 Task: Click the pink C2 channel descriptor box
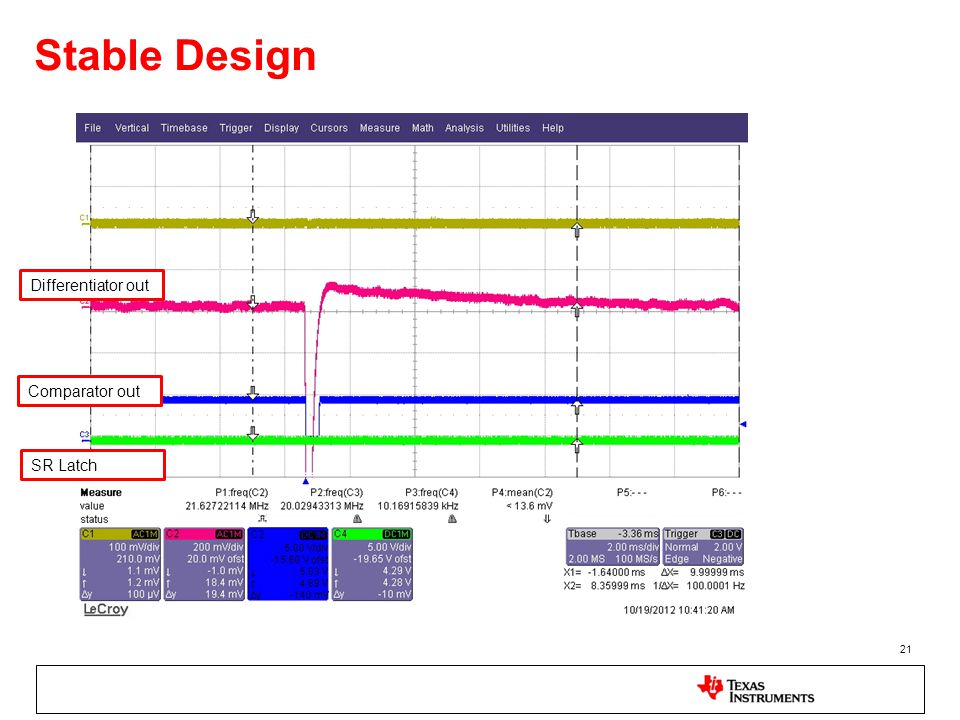click(x=204, y=564)
